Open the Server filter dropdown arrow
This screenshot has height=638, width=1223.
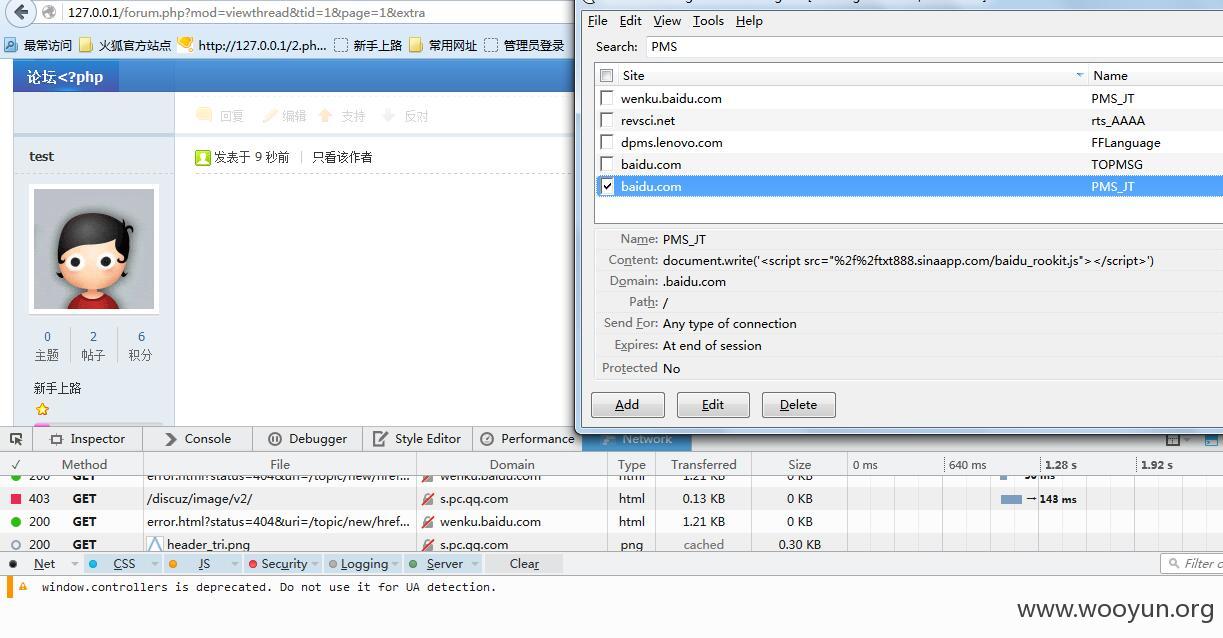474,564
